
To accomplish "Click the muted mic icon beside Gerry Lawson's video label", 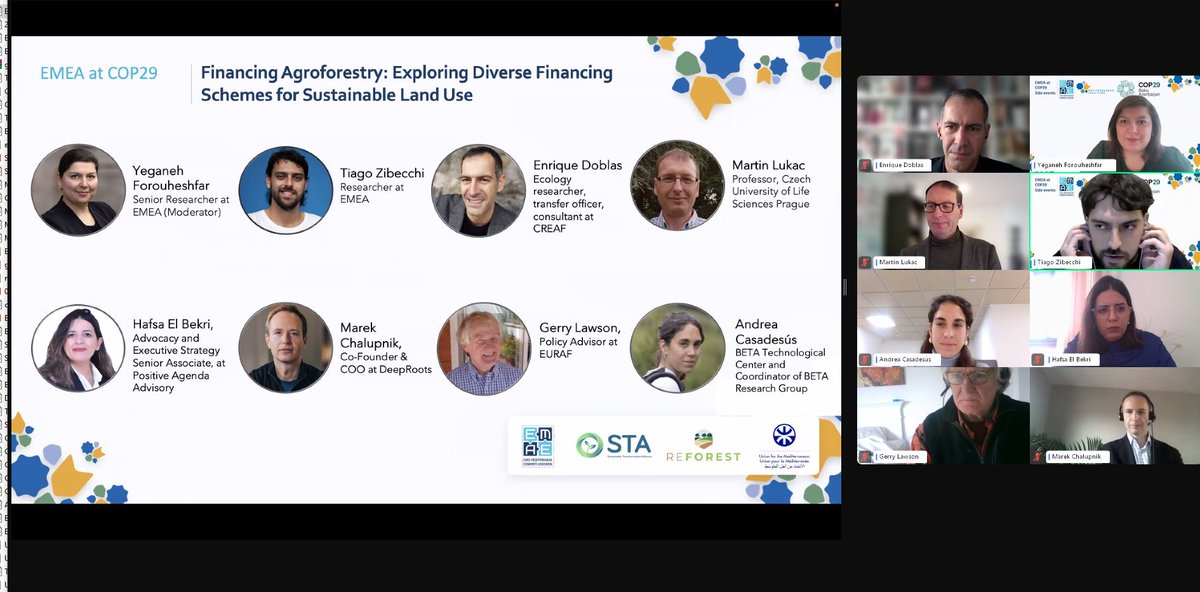I will click(865, 456).
